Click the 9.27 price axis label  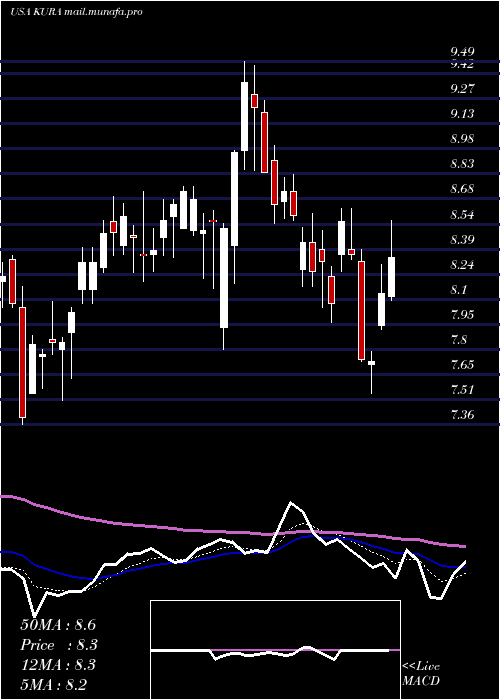462,89
